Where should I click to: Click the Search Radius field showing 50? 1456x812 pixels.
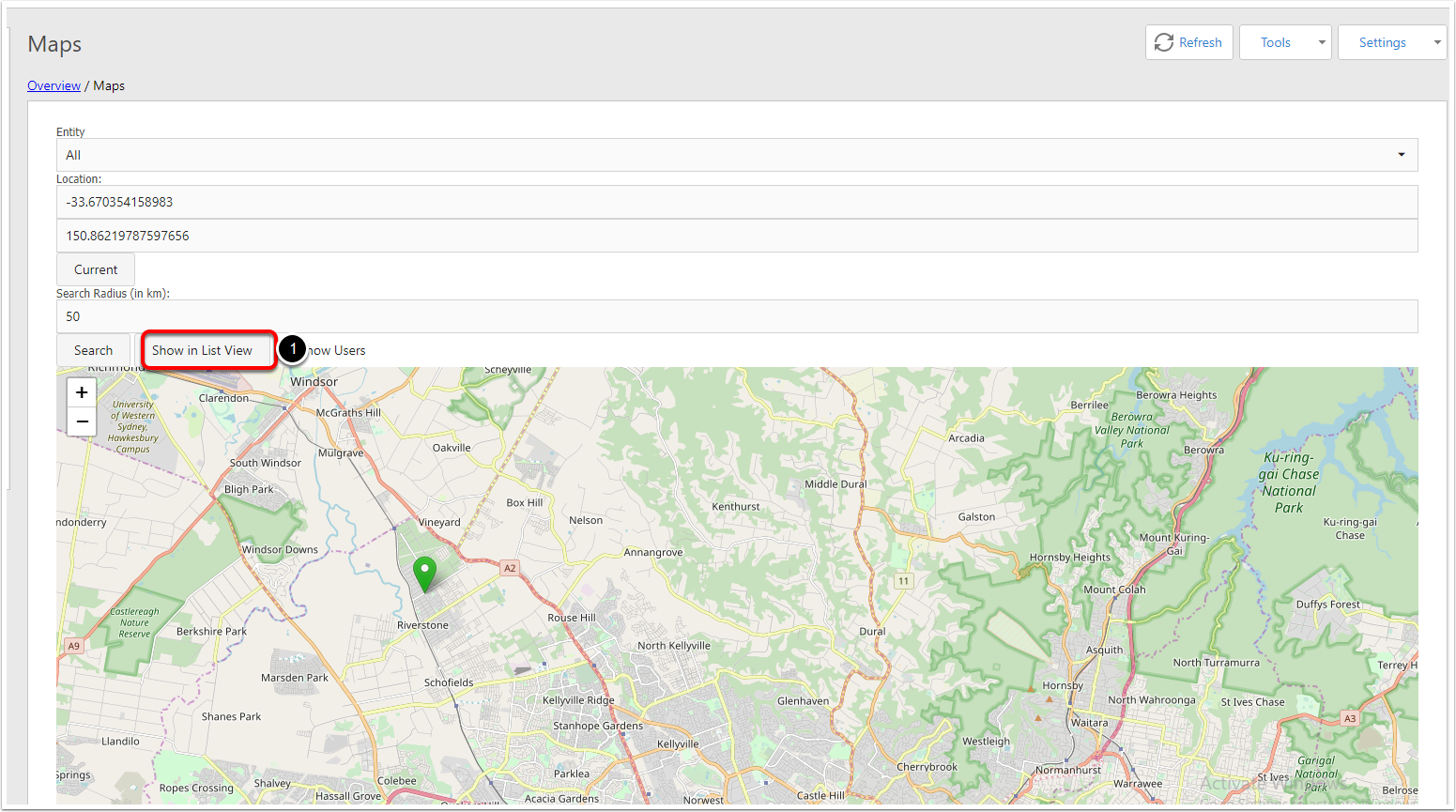pyautogui.click(x=737, y=316)
